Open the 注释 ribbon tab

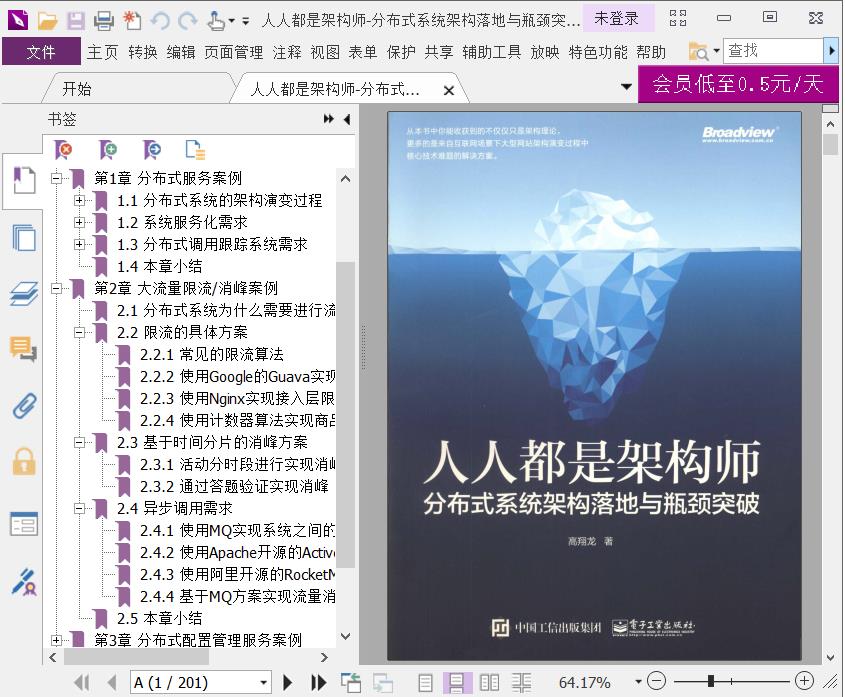click(x=287, y=52)
